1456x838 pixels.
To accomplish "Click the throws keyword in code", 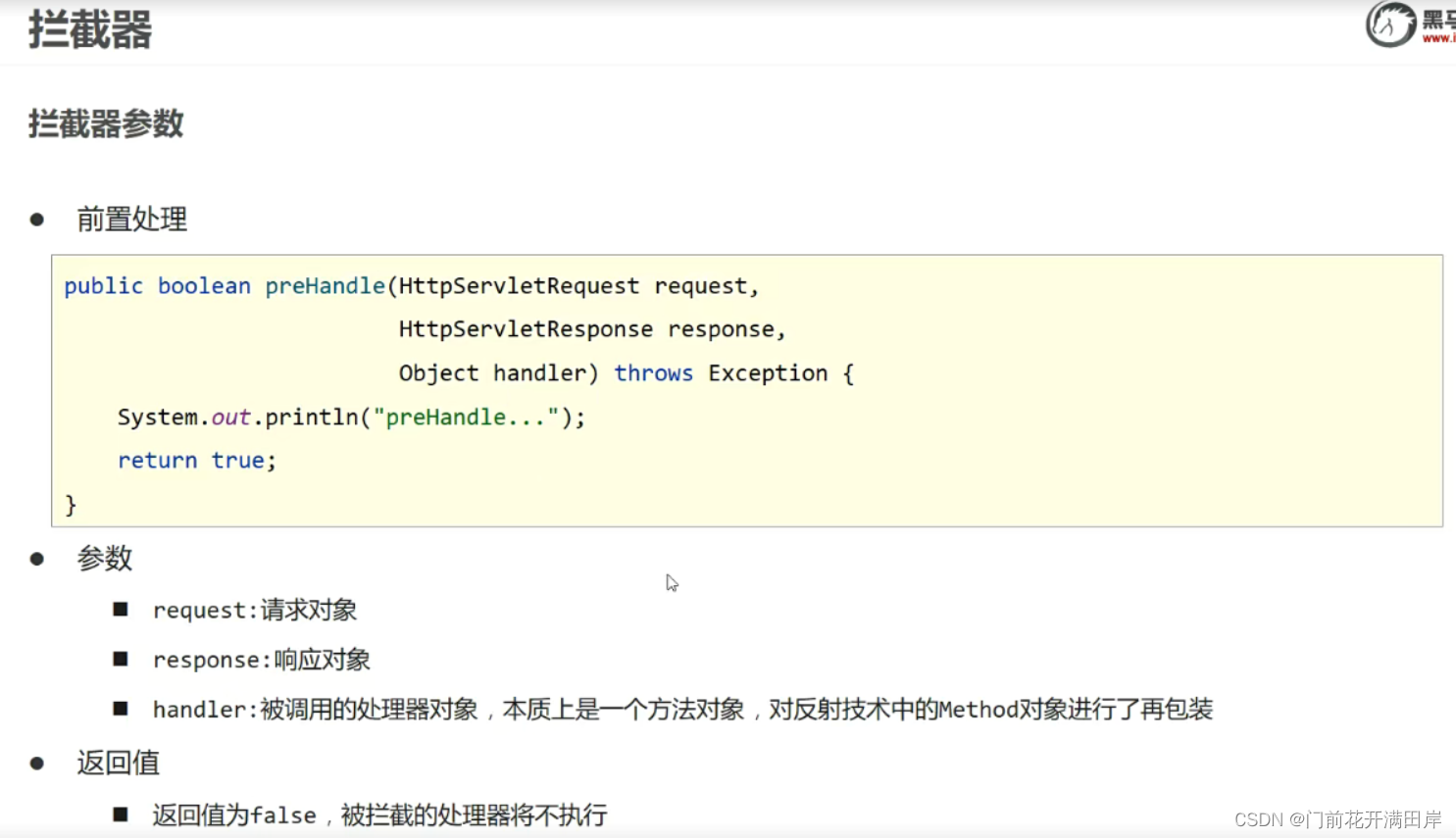I will pyautogui.click(x=653, y=373).
